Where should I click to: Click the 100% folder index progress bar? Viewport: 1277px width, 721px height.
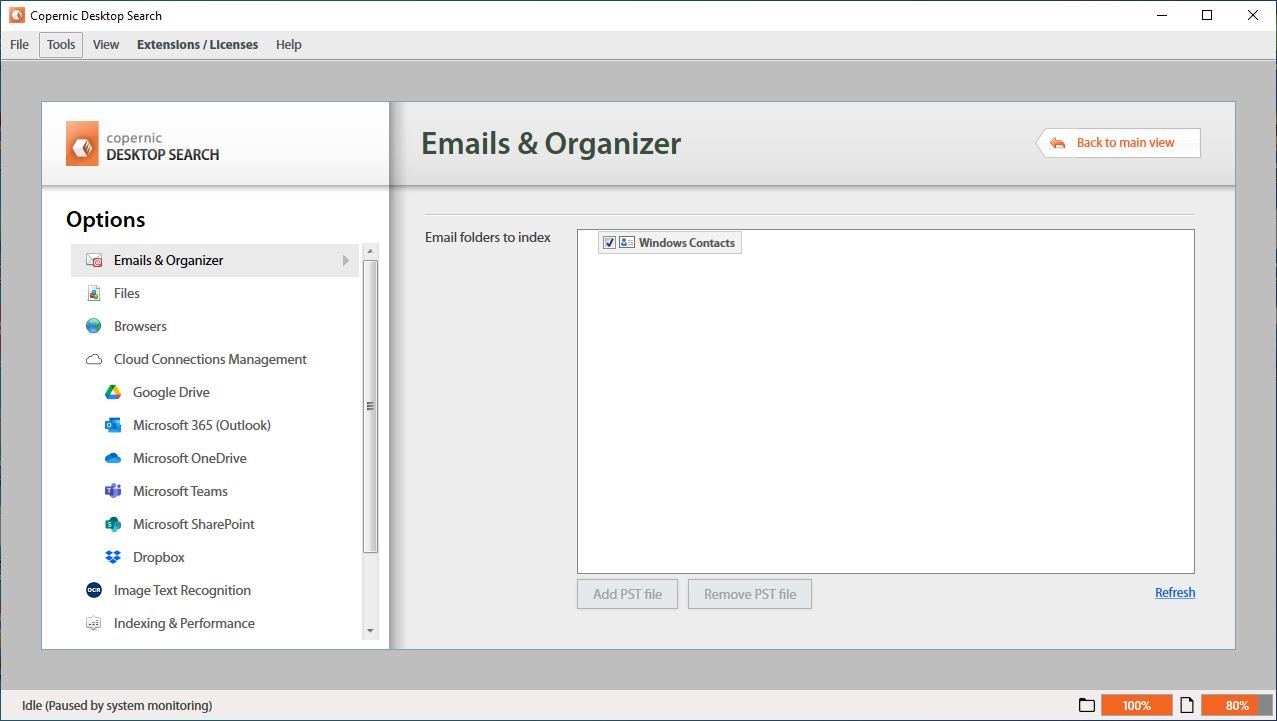(x=1136, y=705)
